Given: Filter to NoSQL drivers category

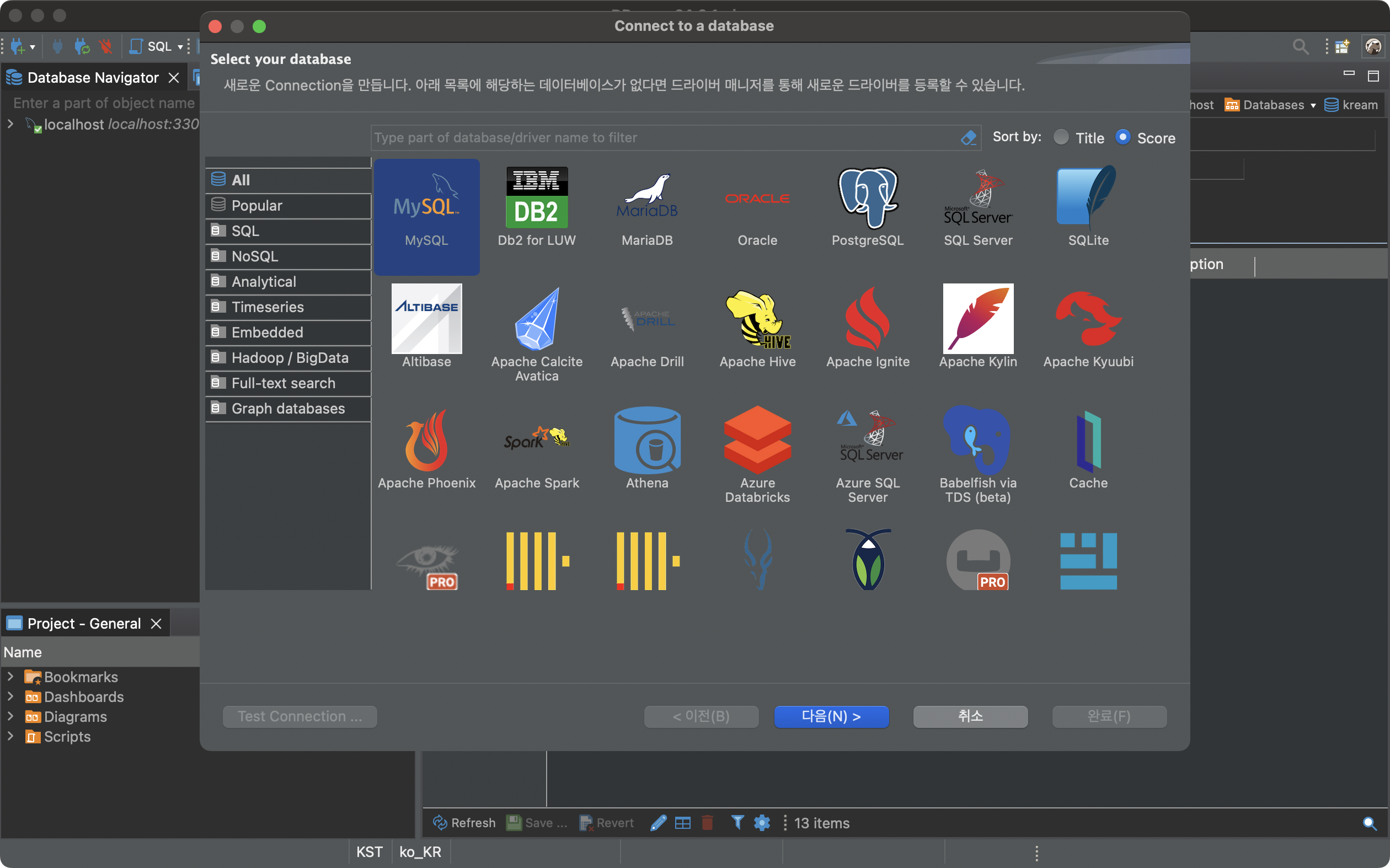Looking at the screenshot, I should coord(288,256).
